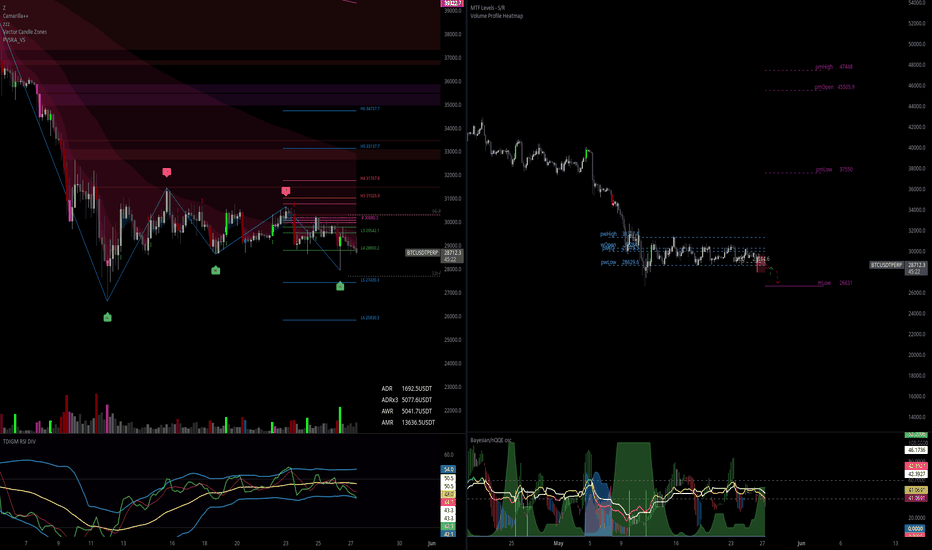Click the pmLow 37550 level label
Screen dimensions: 932x550
tap(834, 170)
